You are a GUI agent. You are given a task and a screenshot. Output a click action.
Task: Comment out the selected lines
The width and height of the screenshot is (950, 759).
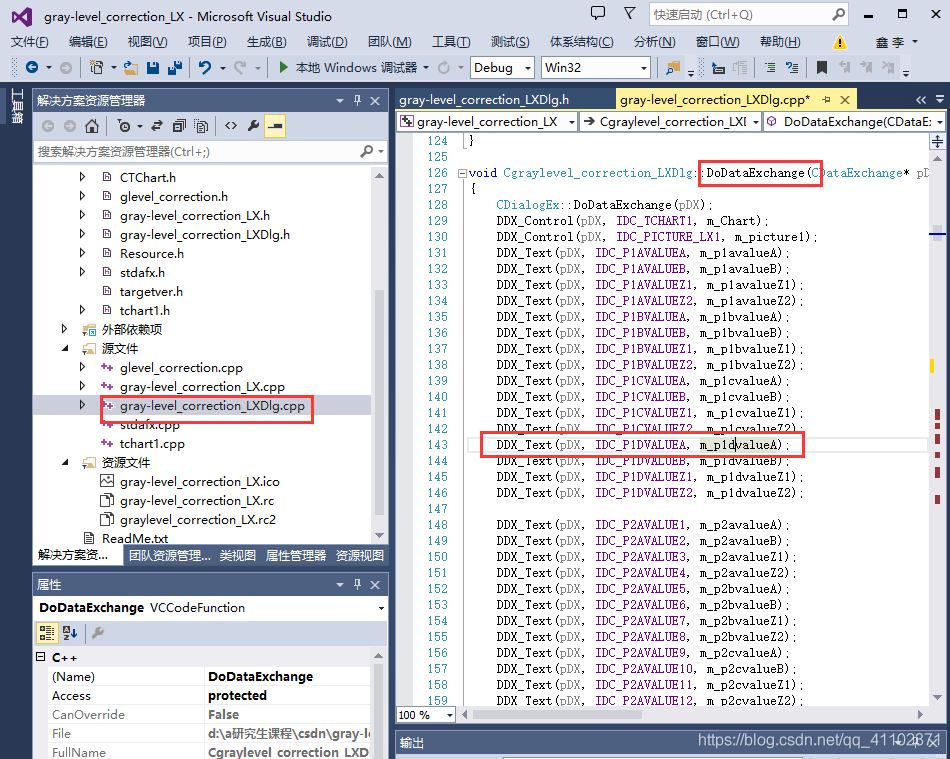[x=769, y=68]
